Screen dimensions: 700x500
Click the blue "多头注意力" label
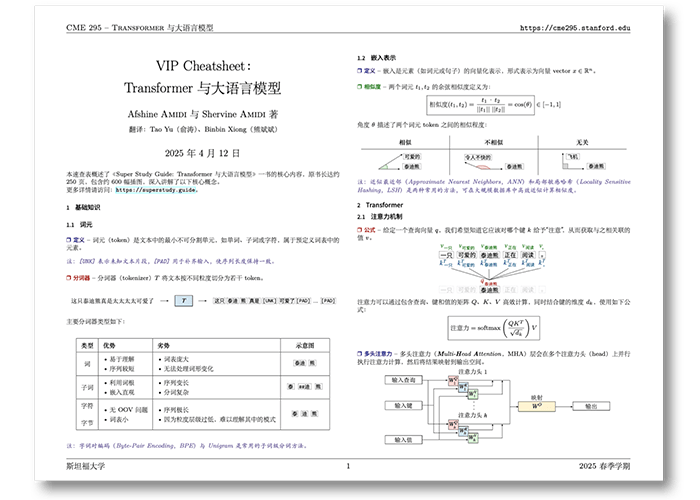pyautogui.click(x=378, y=354)
